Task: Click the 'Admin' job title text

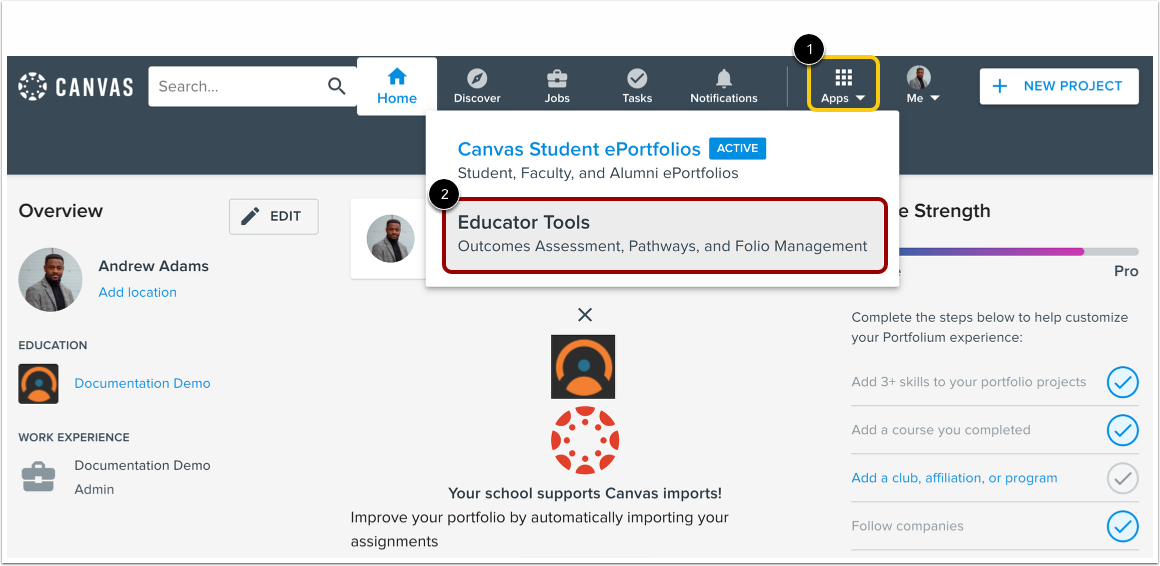Action: point(94,489)
